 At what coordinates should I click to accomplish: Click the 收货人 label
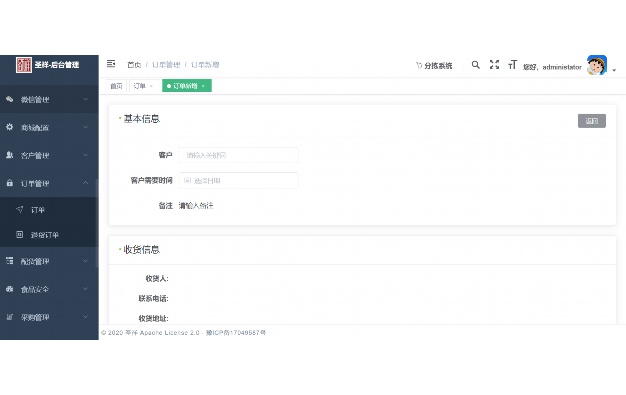[157, 278]
